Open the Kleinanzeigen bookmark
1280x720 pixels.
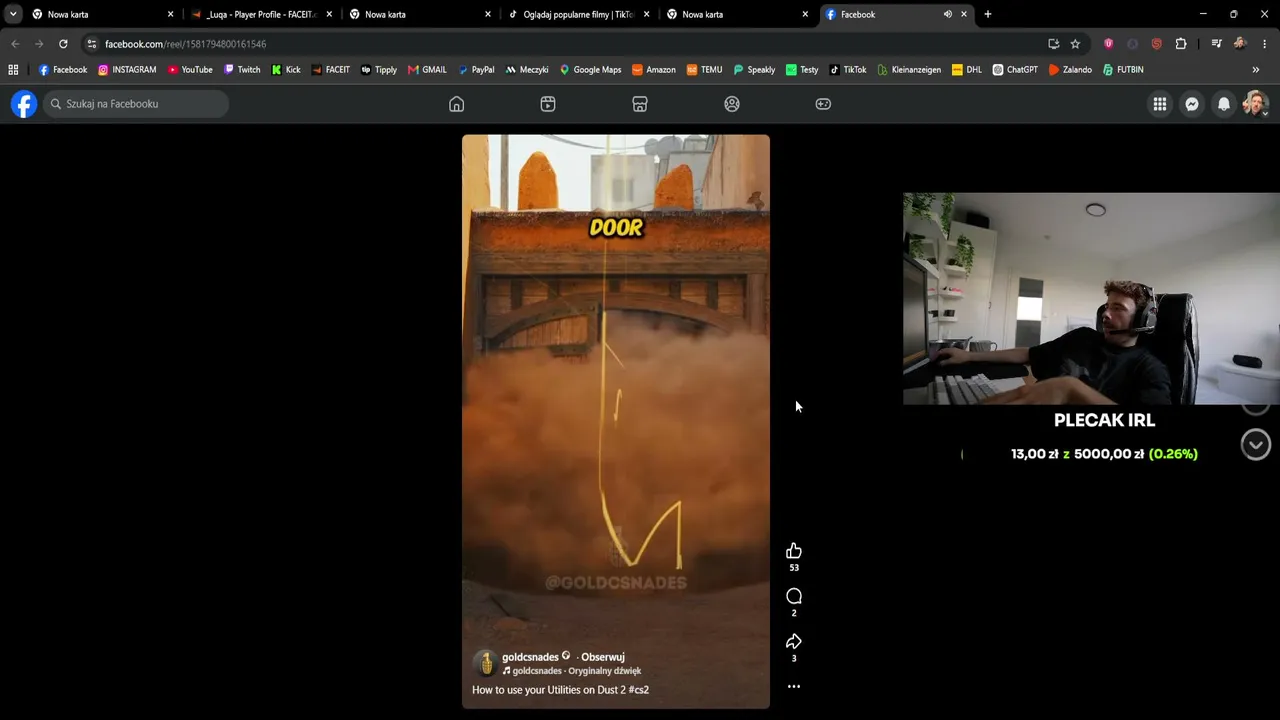pos(909,70)
